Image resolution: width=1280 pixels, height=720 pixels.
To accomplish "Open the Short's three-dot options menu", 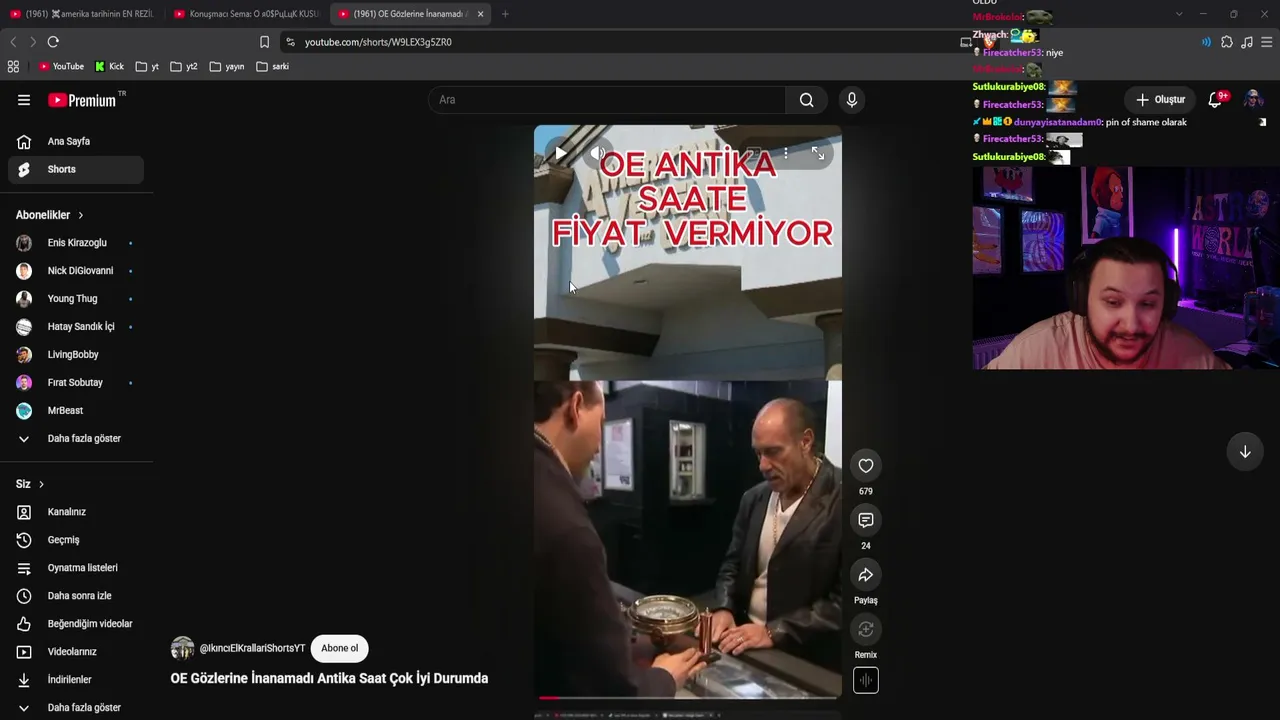I will point(786,153).
